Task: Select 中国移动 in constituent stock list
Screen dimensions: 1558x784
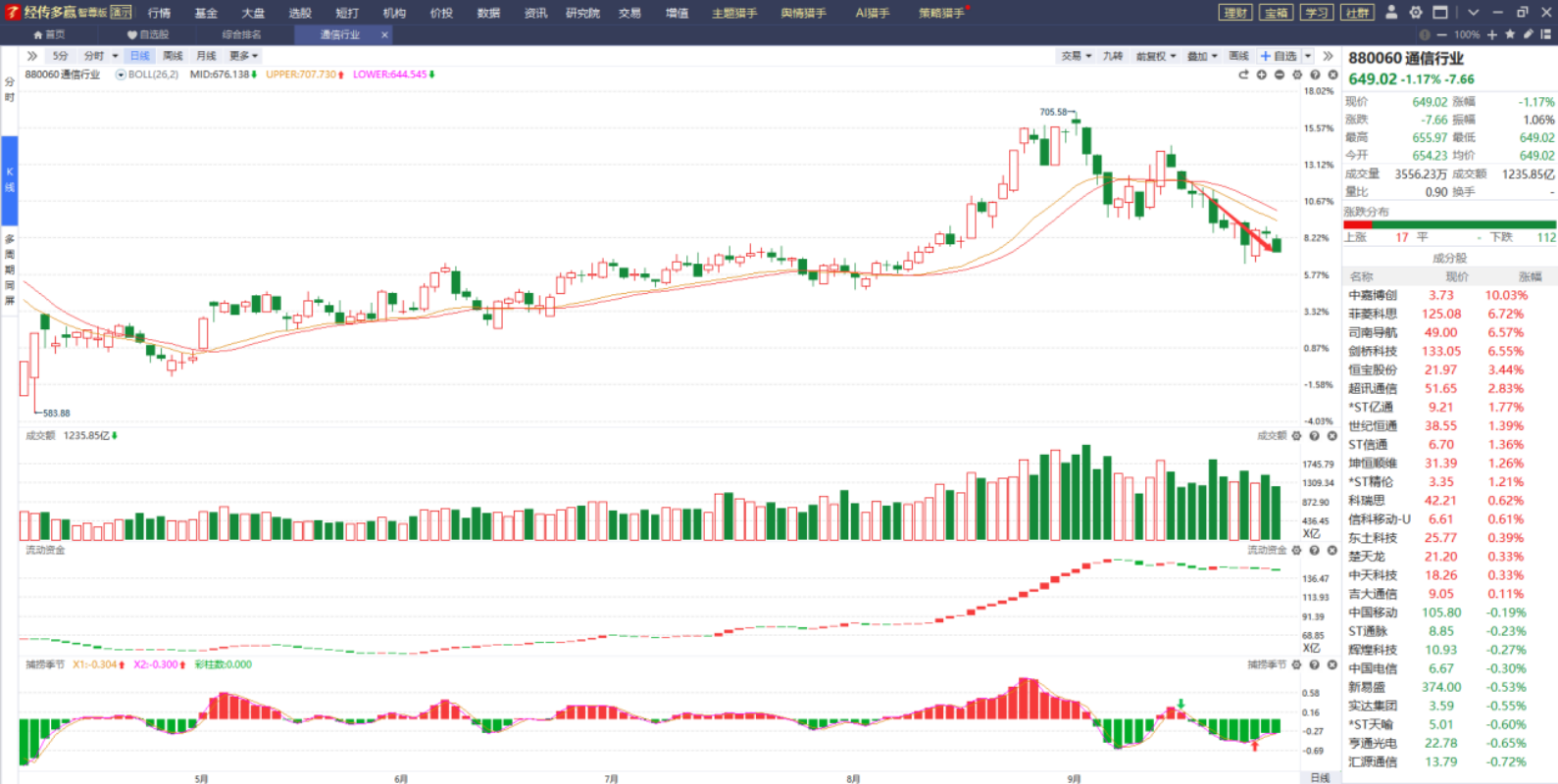Action: tap(1373, 612)
